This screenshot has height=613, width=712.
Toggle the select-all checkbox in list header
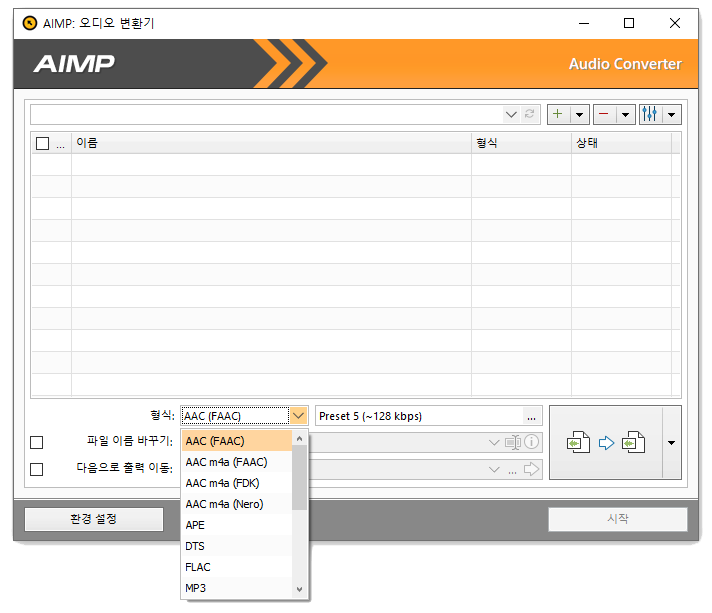(42, 143)
